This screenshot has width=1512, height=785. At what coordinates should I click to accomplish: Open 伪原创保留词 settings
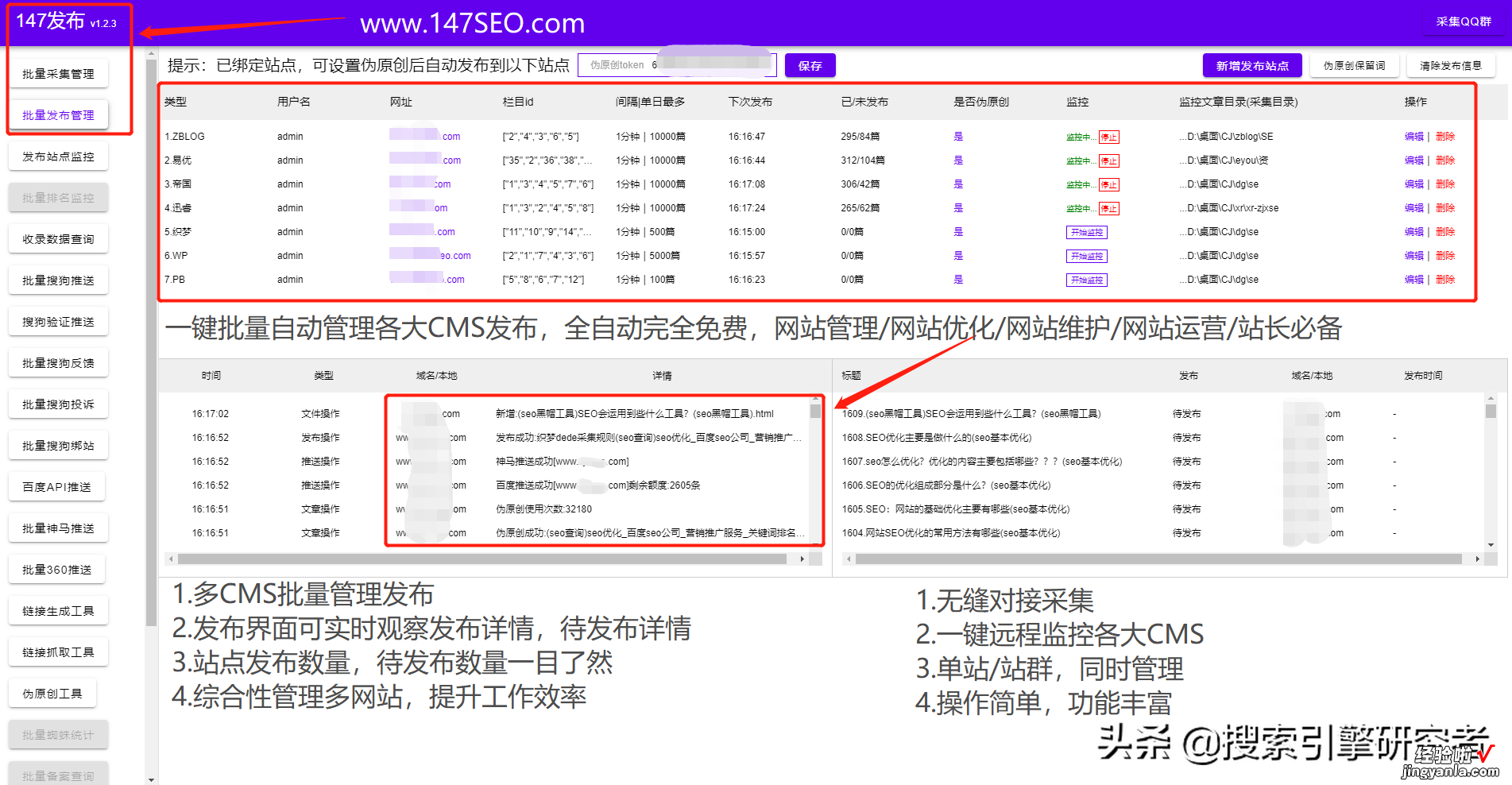(1354, 66)
